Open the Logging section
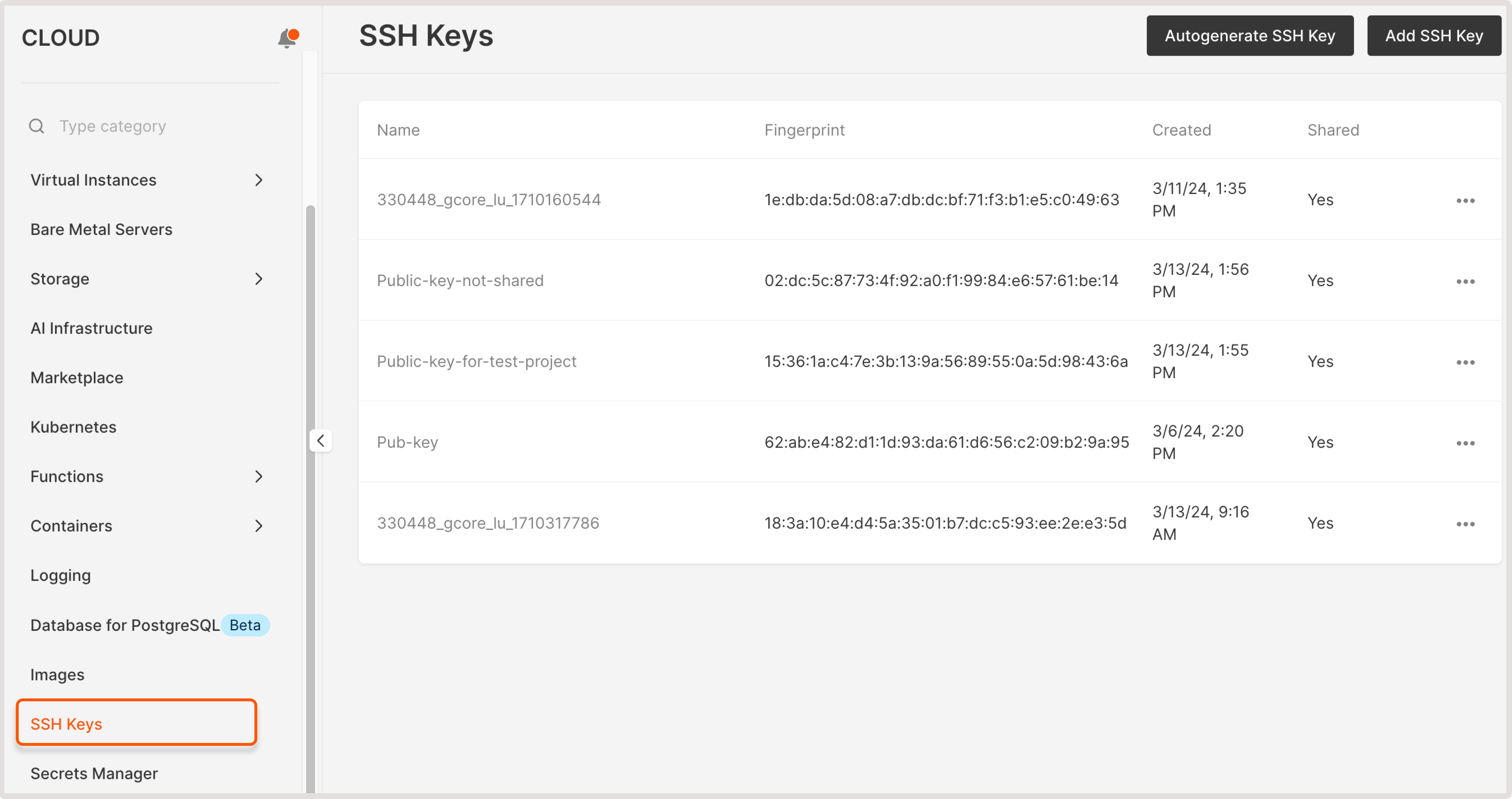 pyautogui.click(x=60, y=575)
